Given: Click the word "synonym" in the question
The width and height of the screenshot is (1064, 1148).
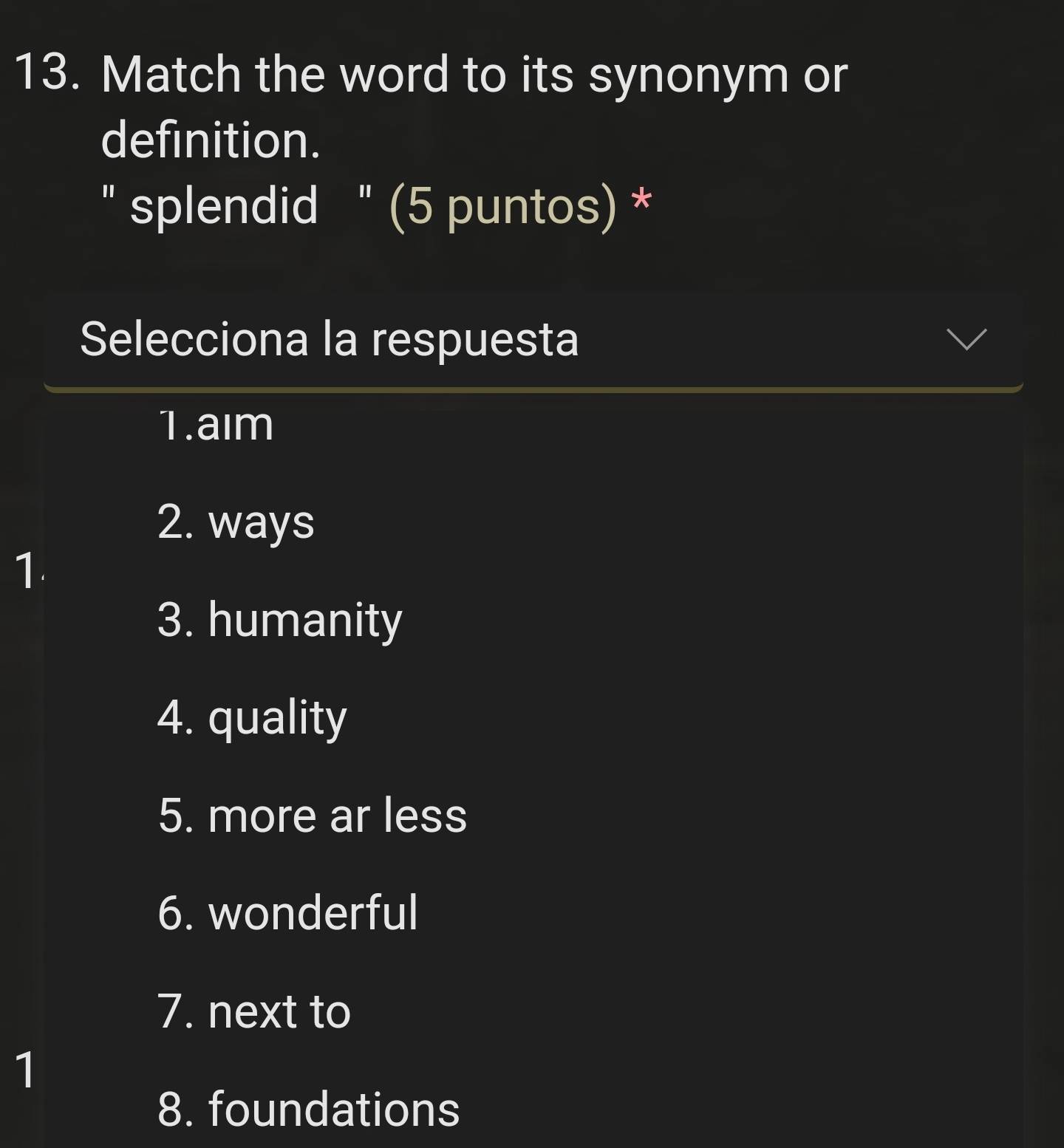Looking at the screenshot, I should [689, 76].
